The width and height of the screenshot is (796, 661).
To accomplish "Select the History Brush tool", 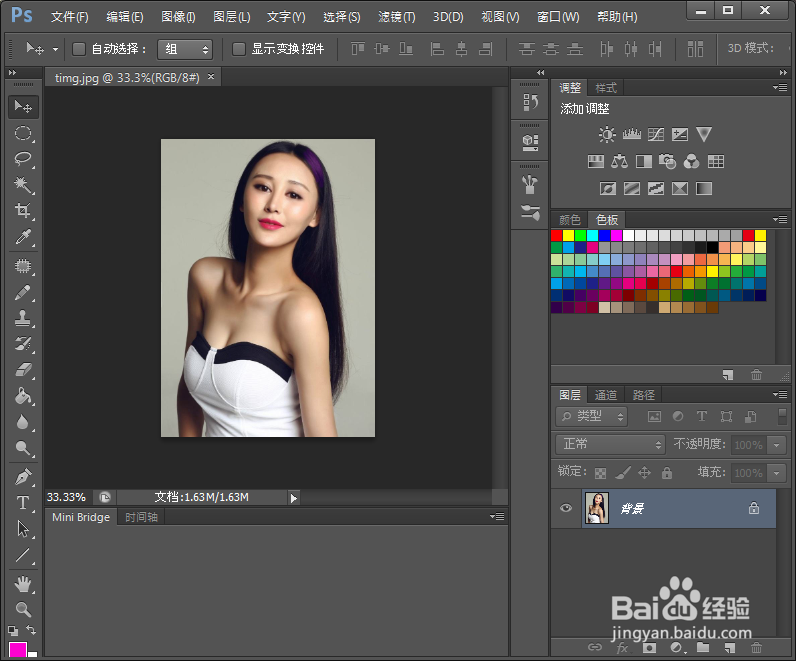I will (x=23, y=344).
